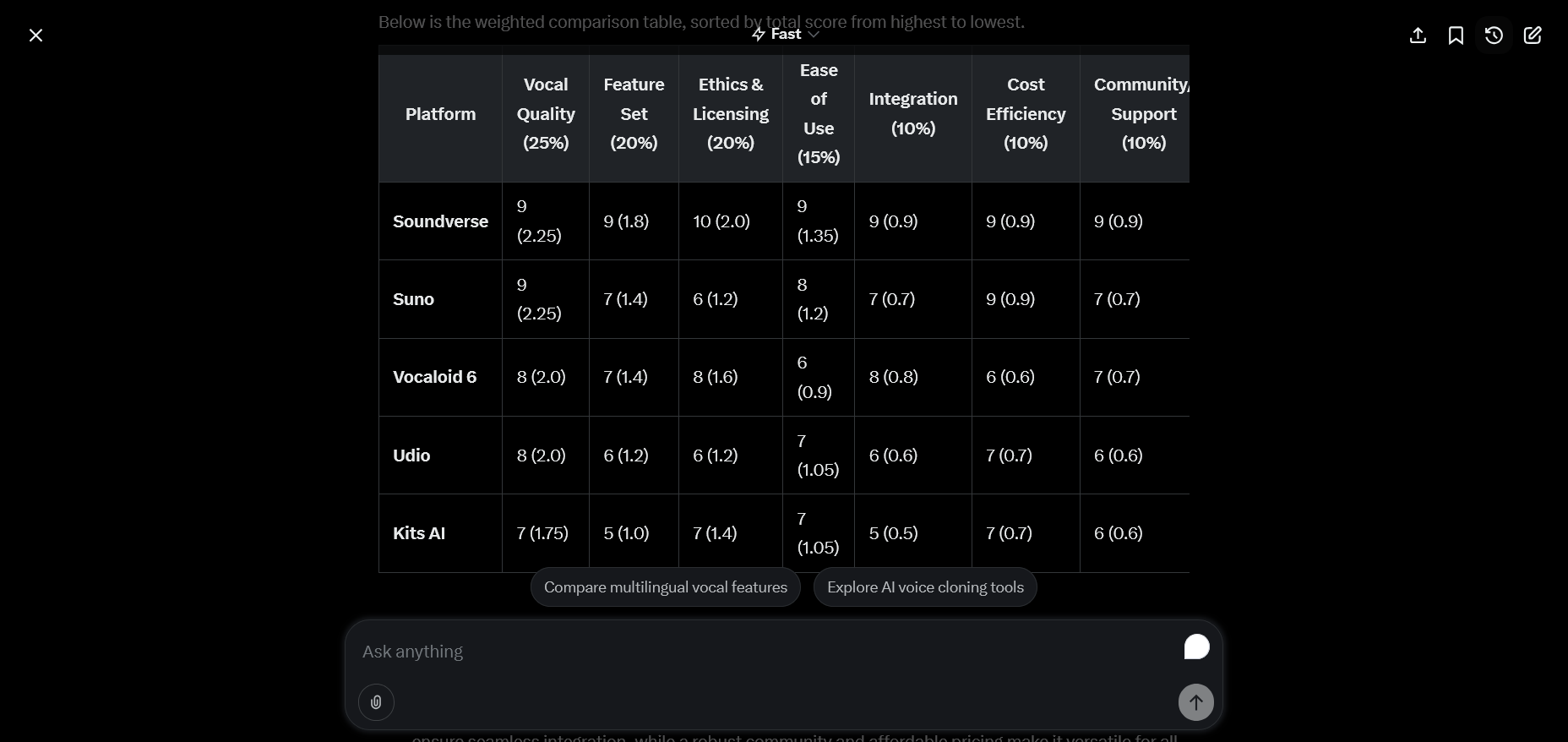Click Vocaloid 6 Integration 8 (0.8)
This screenshot has width=1568, height=742.
893,377
